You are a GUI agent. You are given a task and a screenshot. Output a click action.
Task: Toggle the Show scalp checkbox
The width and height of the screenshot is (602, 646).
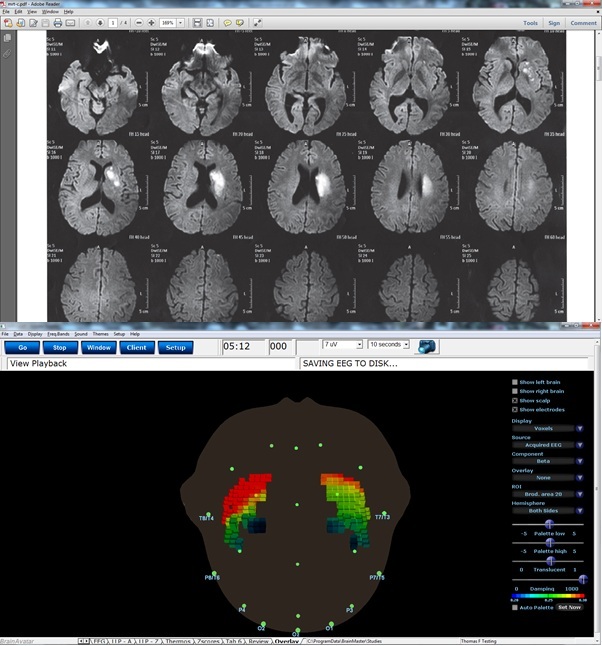pos(515,400)
